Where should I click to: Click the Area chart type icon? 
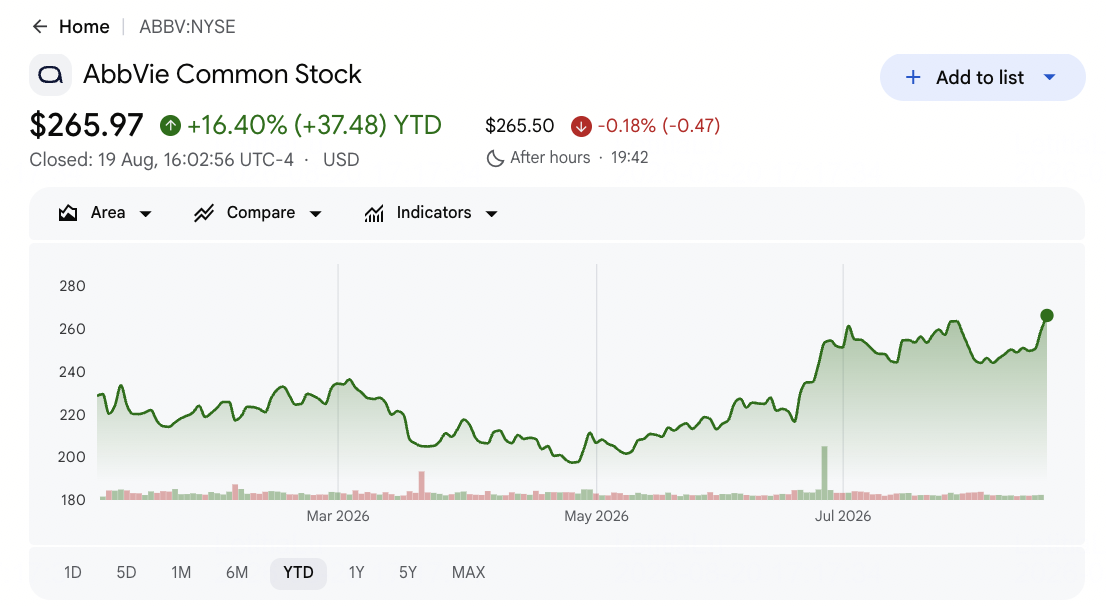click(x=68, y=213)
